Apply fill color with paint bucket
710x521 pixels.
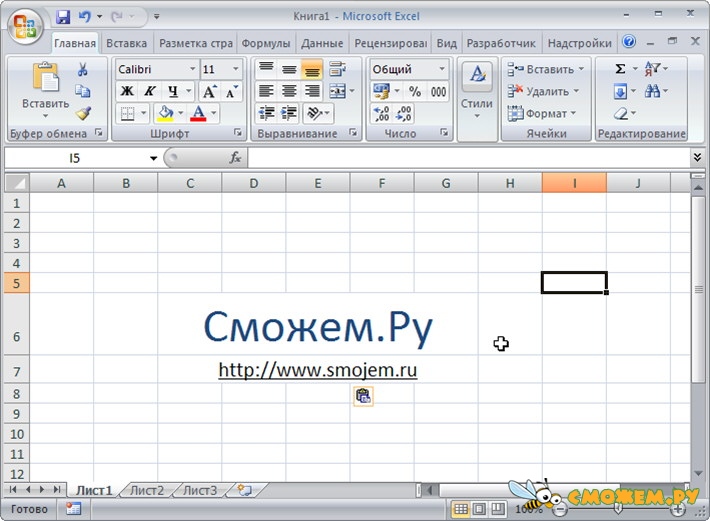pos(165,113)
